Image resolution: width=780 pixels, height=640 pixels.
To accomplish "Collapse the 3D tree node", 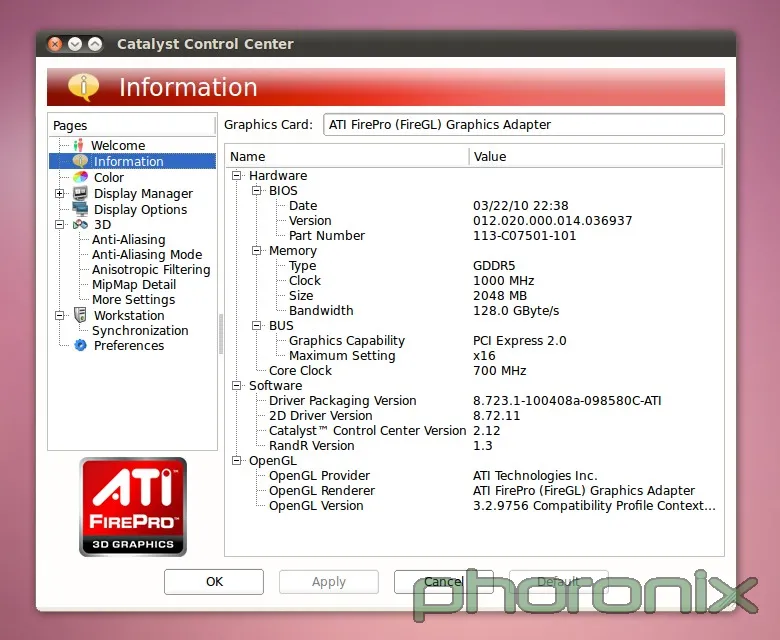I will tap(60, 224).
